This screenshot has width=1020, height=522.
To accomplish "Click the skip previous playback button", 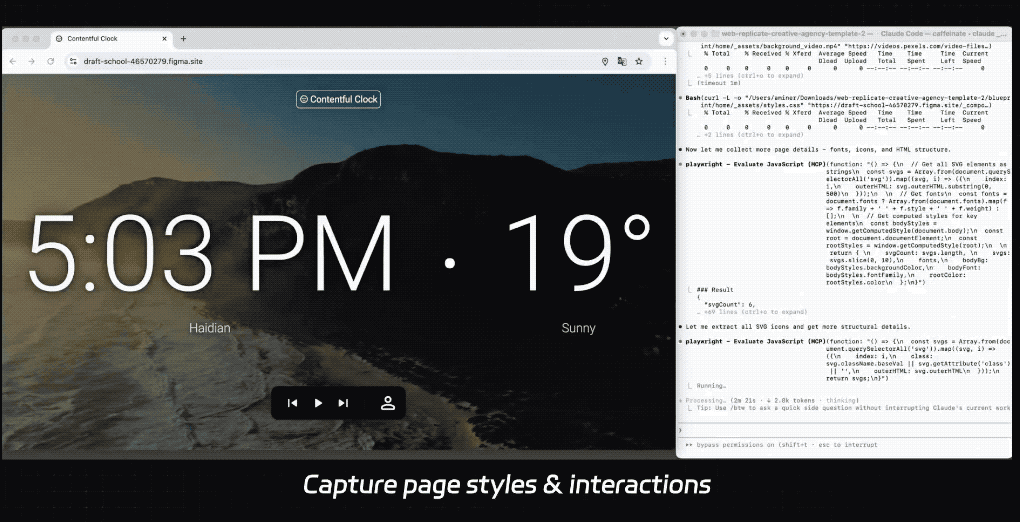I will coord(293,403).
